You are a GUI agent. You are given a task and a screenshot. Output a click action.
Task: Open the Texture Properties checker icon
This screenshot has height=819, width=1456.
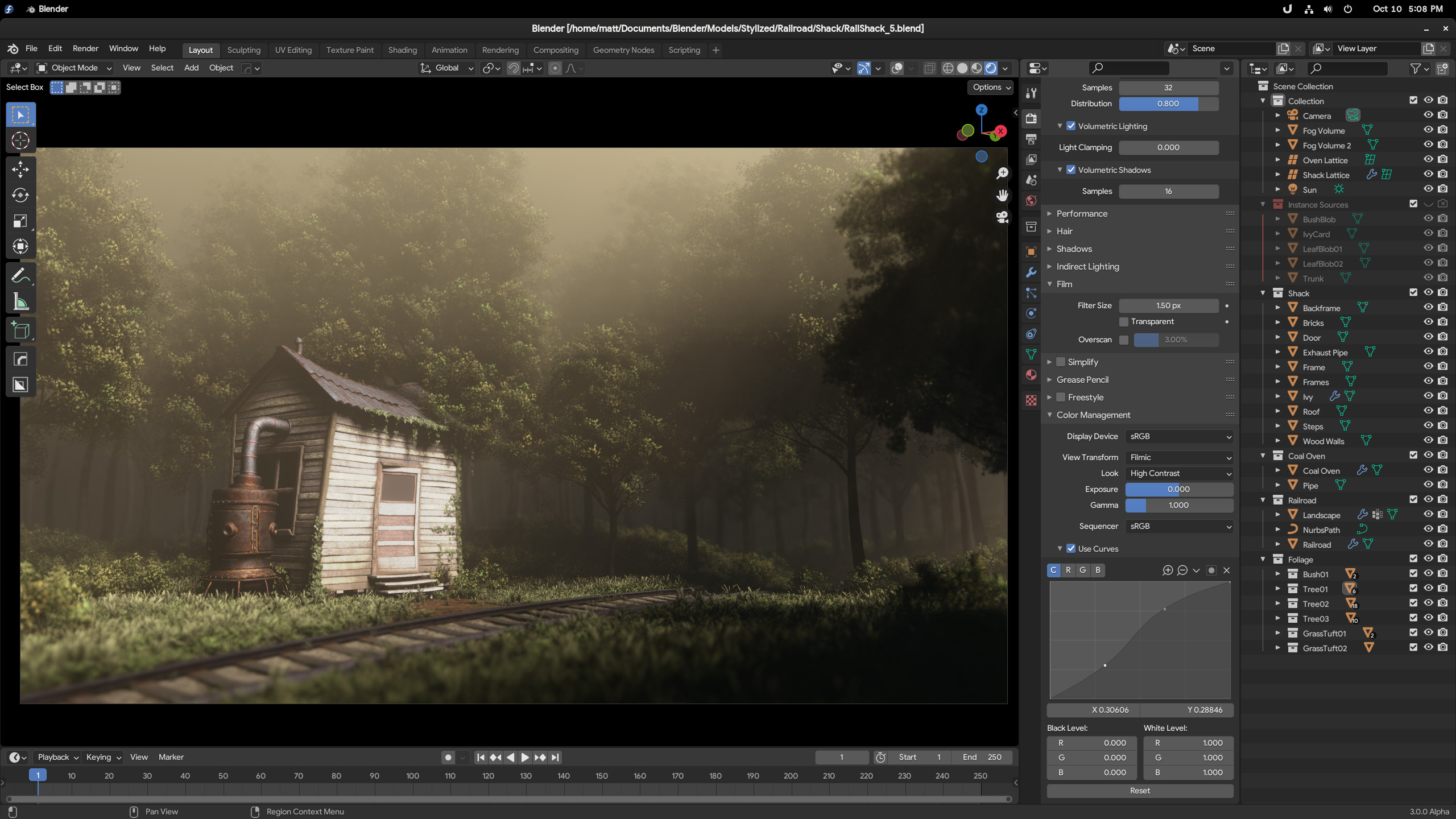pos(1031,400)
